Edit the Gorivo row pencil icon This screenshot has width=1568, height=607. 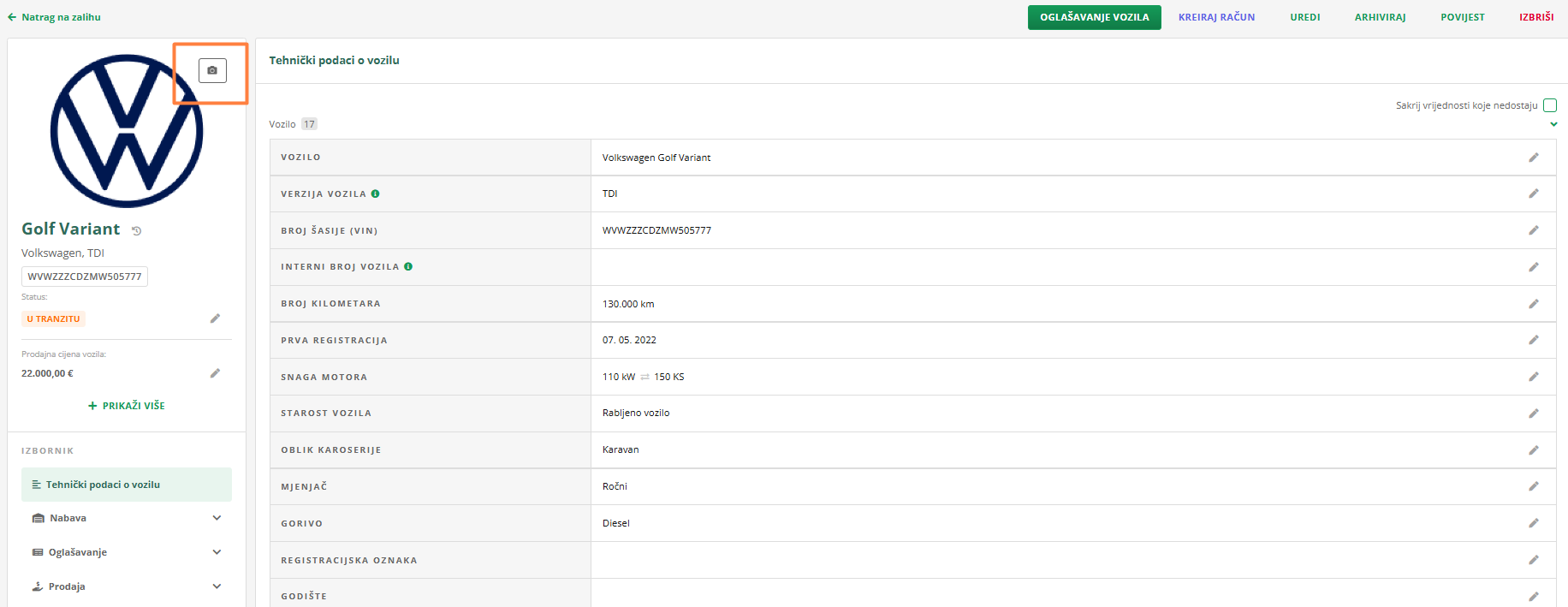pyautogui.click(x=1533, y=523)
